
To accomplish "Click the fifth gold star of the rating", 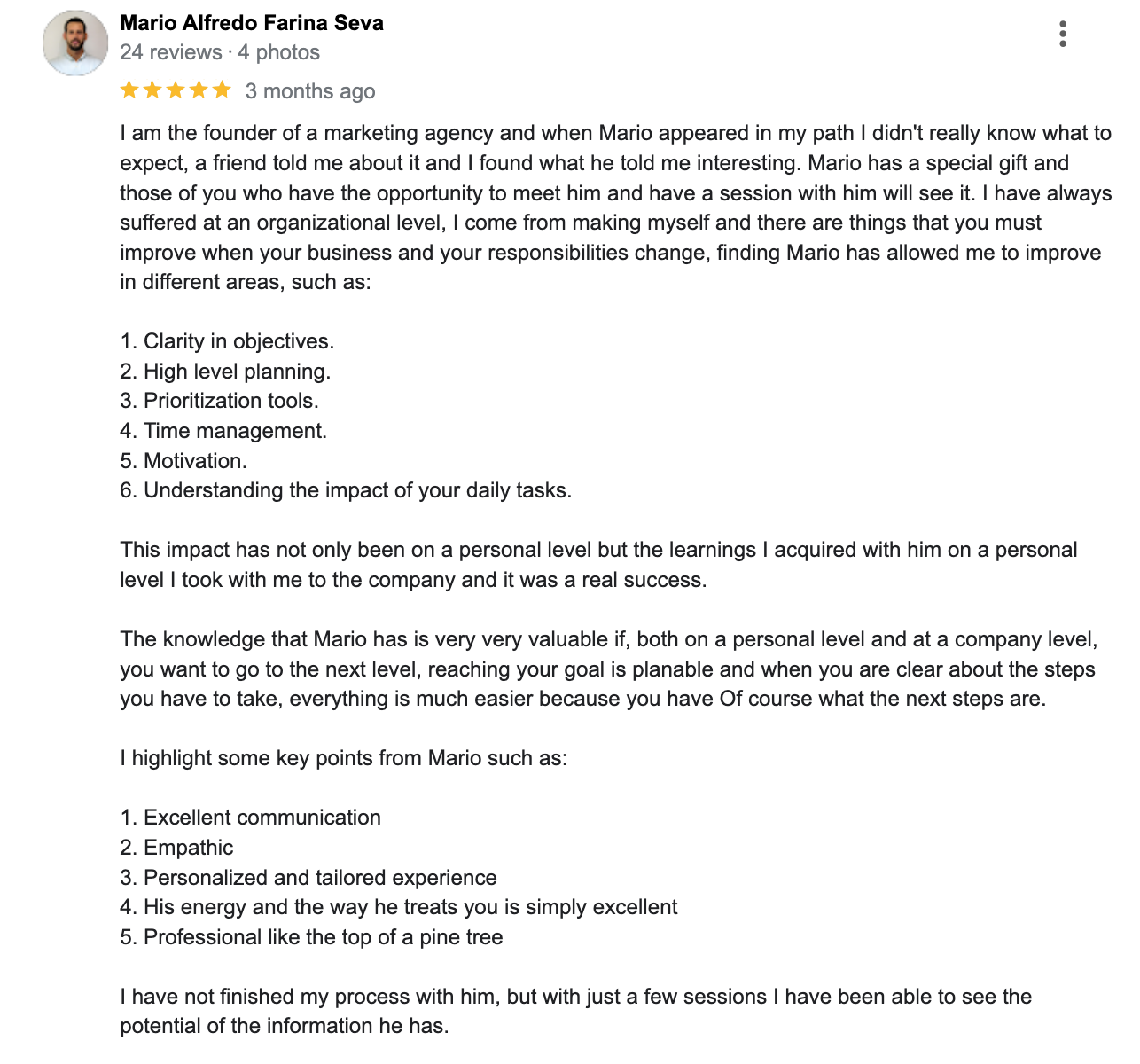I will [x=222, y=90].
